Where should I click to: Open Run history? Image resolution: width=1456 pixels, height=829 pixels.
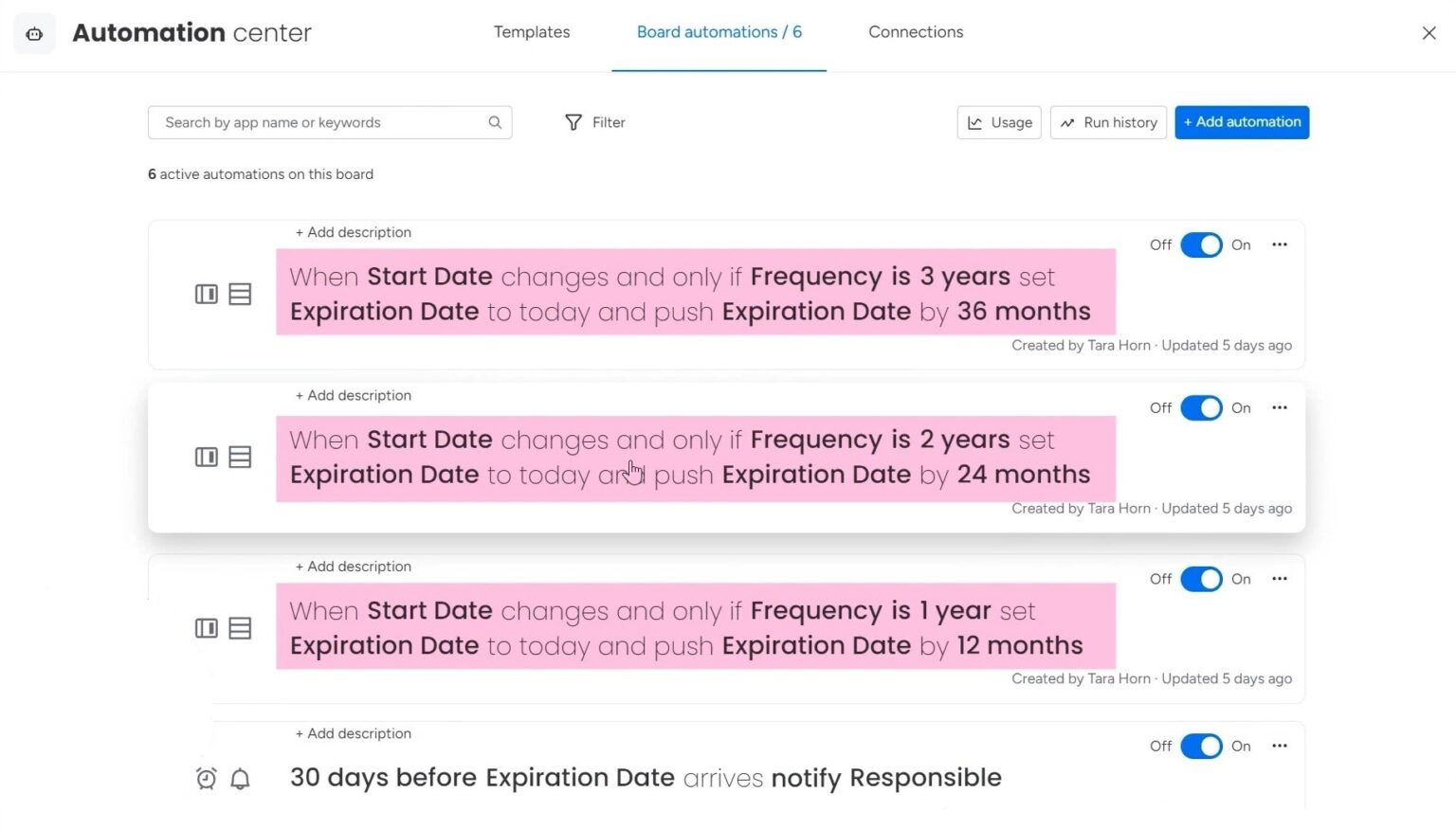(x=1108, y=122)
